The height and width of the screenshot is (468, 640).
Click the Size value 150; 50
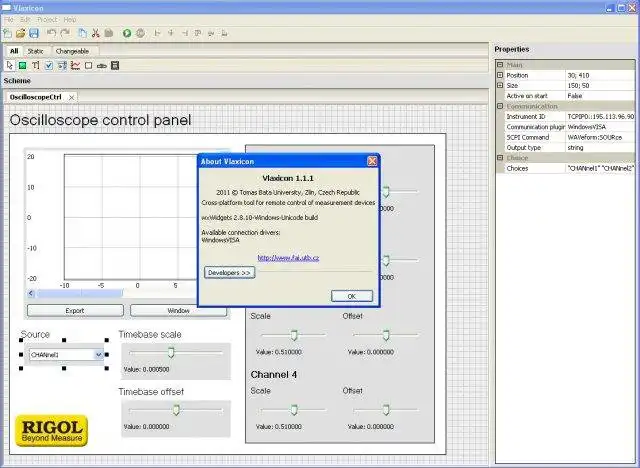click(x=600, y=85)
